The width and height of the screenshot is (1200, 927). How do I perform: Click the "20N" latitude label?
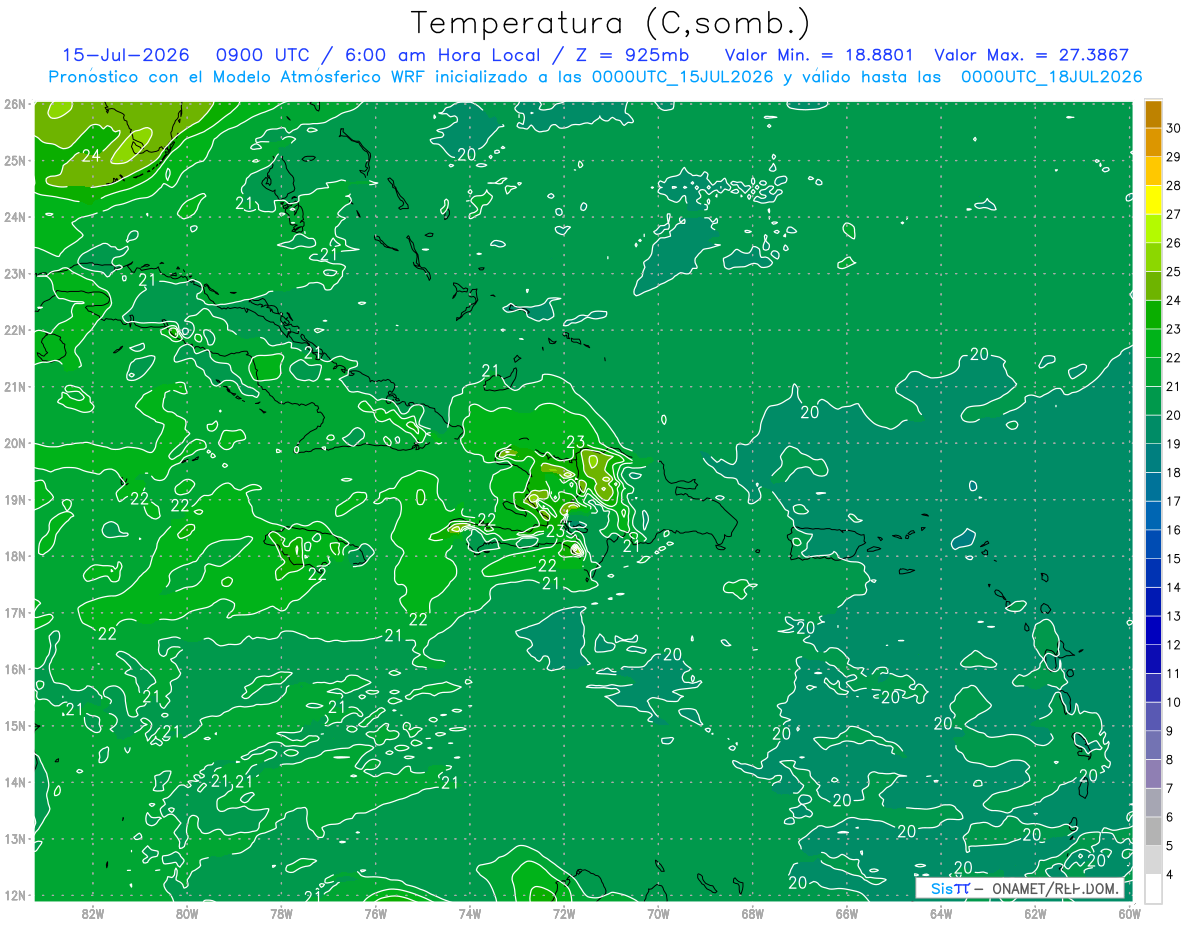(15, 443)
